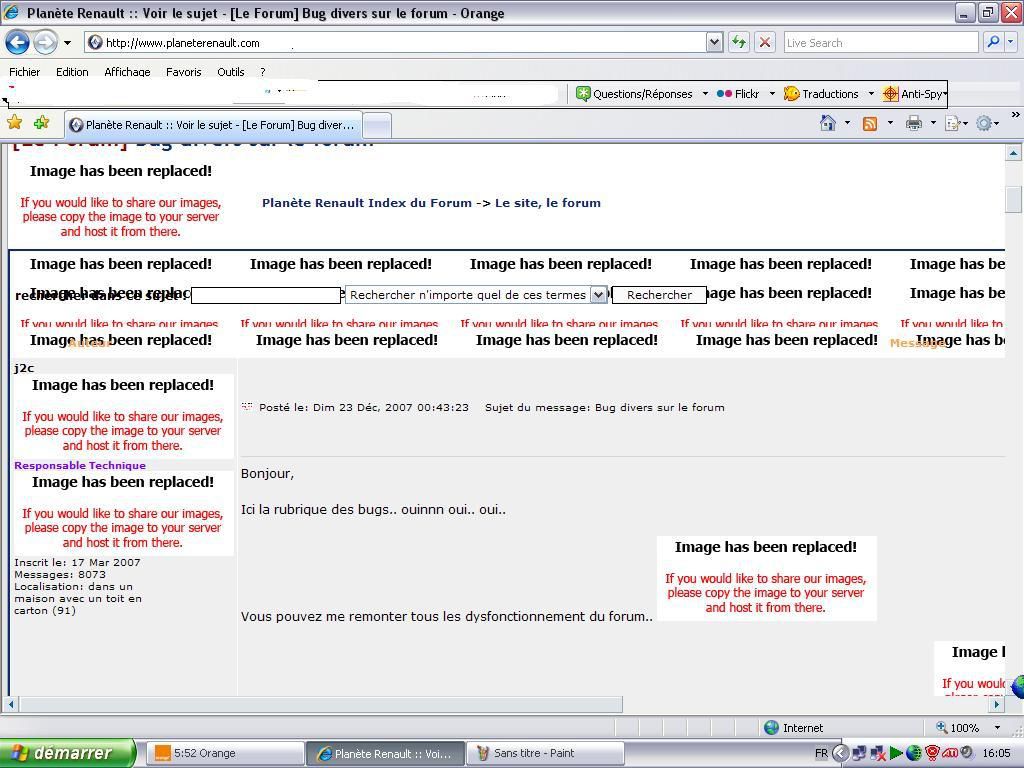Click the green play arrow tray icon
Viewport: 1024px width, 768px height.
pyautogui.click(x=896, y=753)
